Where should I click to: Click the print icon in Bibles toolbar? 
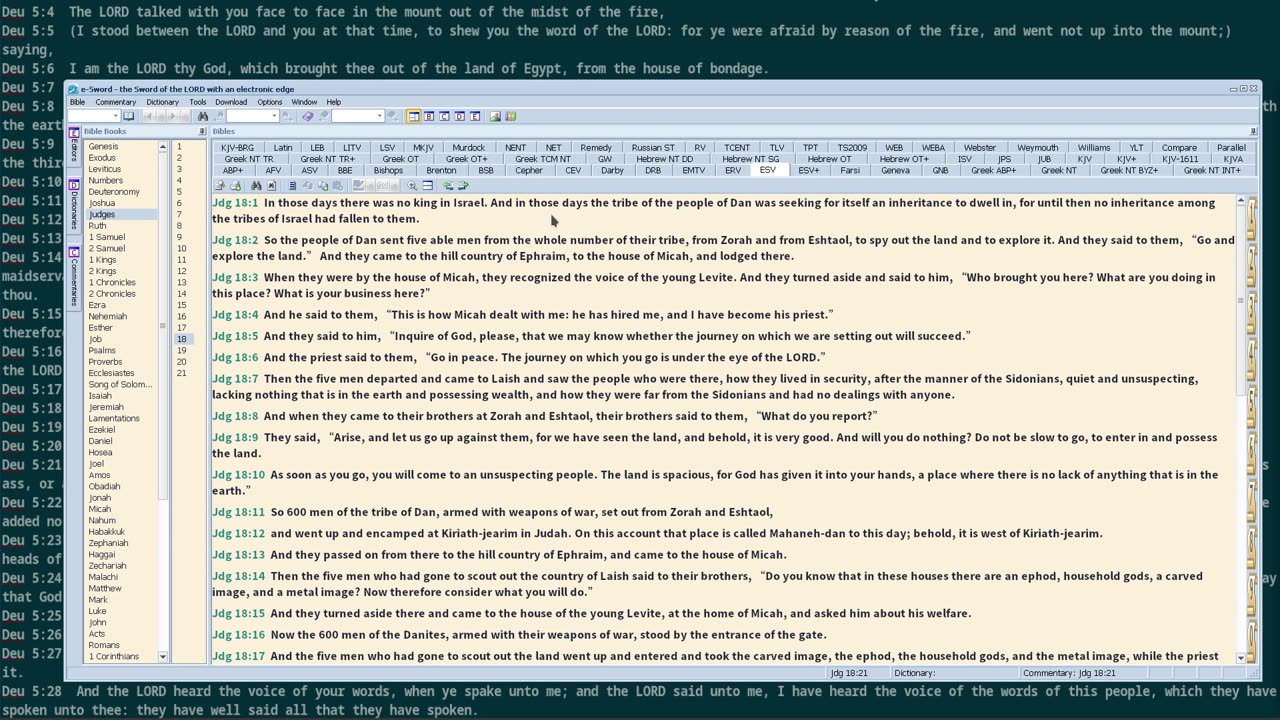(x=235, y=186)
